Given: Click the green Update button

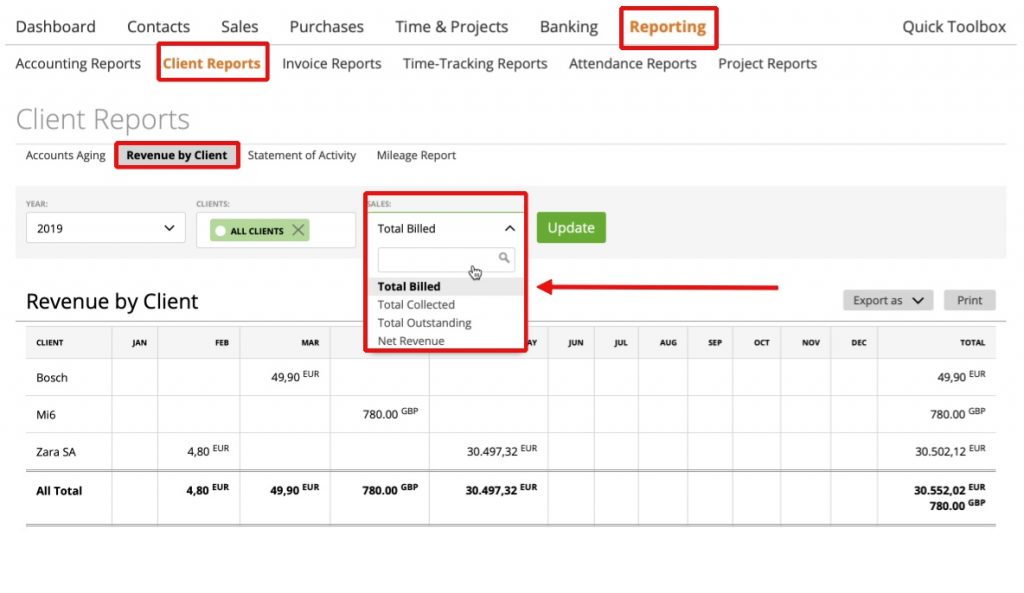Looking at the screenshot, I should point(570,227).
